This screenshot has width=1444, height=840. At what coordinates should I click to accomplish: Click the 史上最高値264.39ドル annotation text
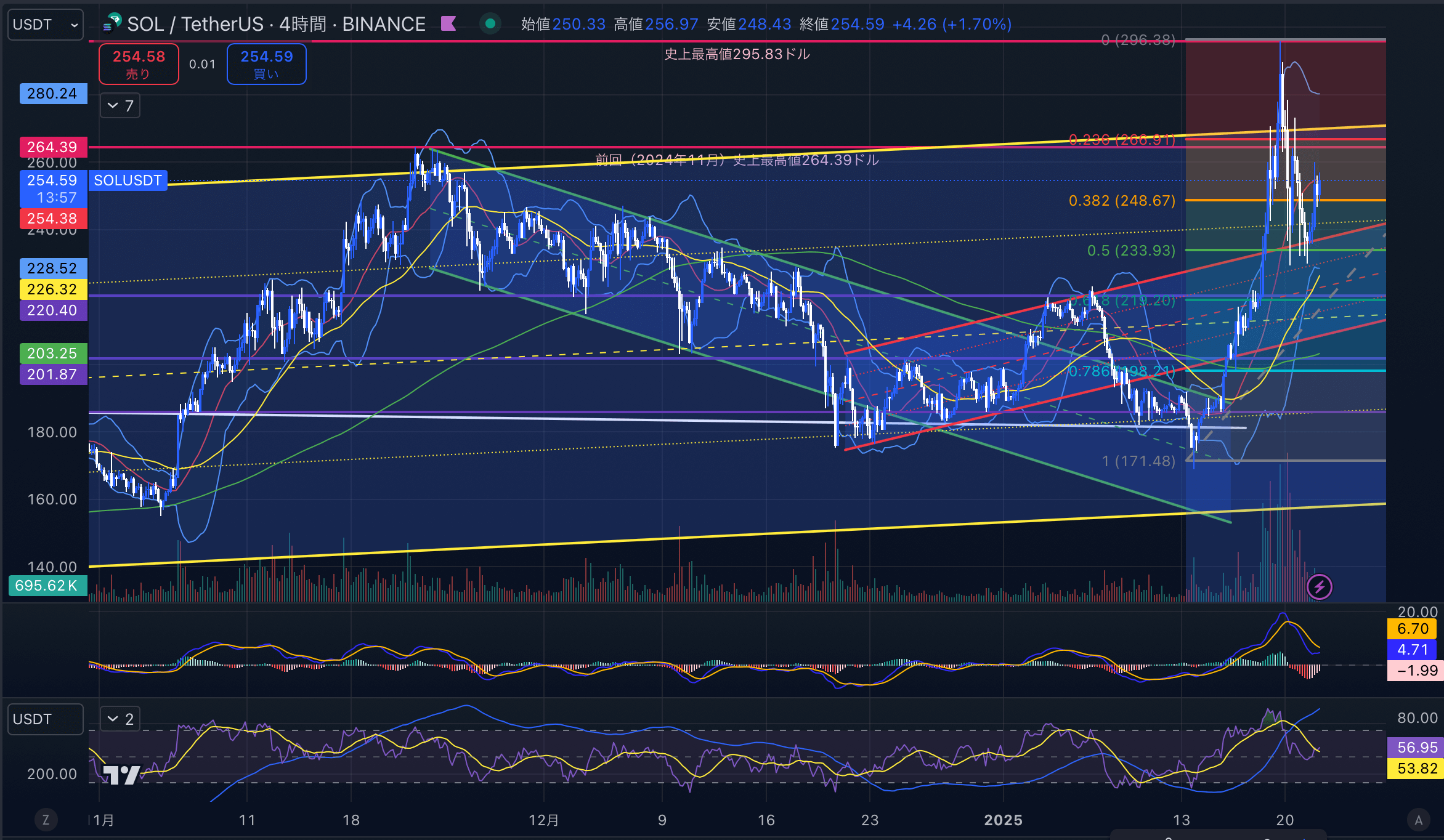tap(737, 160)
